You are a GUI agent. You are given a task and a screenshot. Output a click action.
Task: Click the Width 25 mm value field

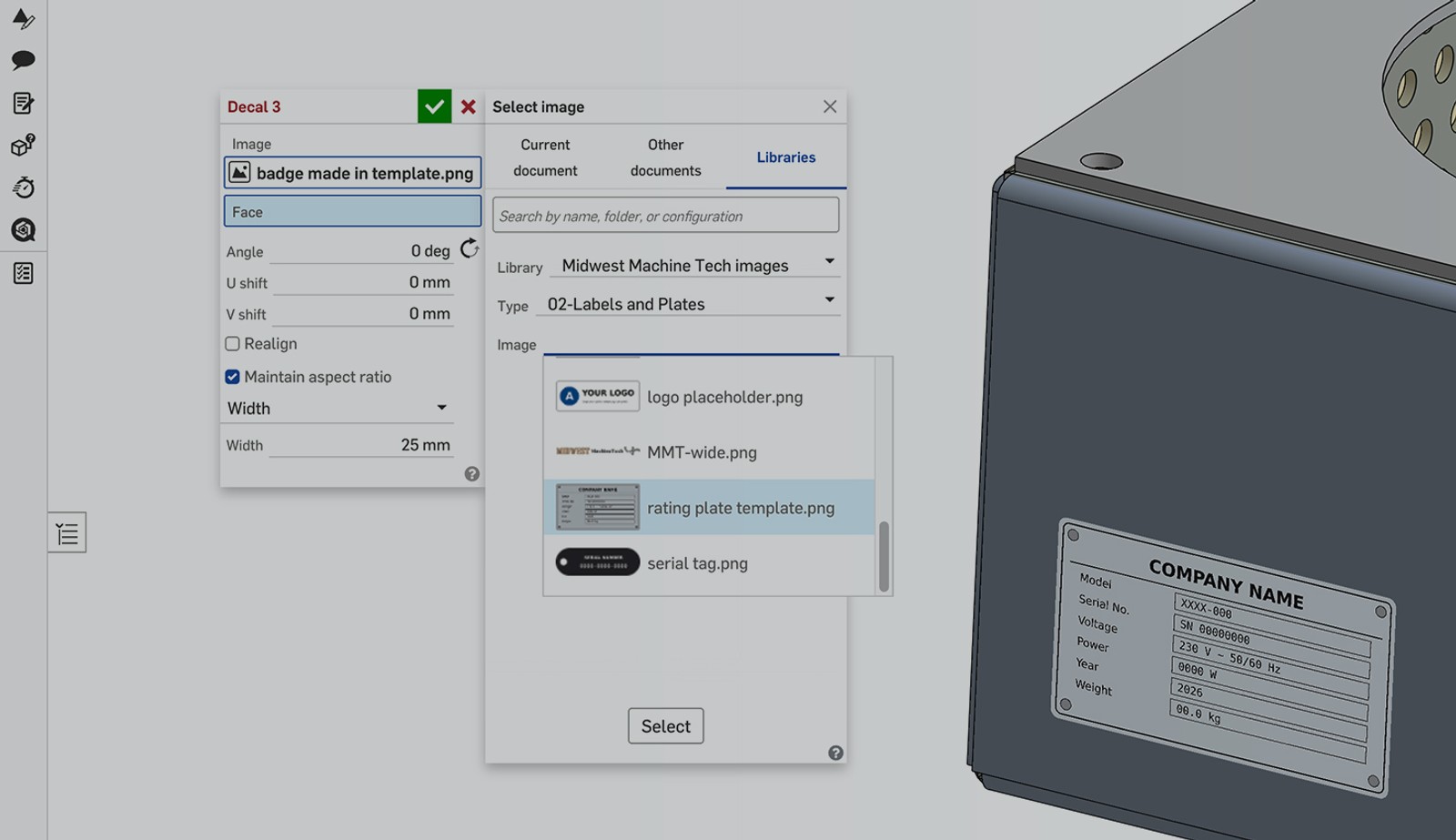(x=361, y=445)
